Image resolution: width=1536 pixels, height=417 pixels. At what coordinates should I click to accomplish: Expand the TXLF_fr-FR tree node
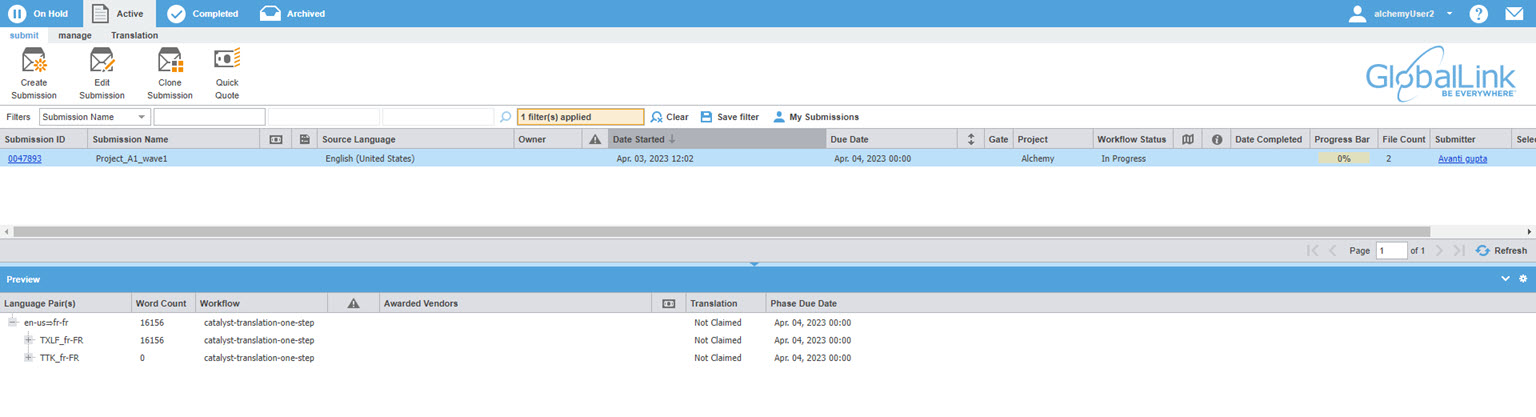coord(29,340)
